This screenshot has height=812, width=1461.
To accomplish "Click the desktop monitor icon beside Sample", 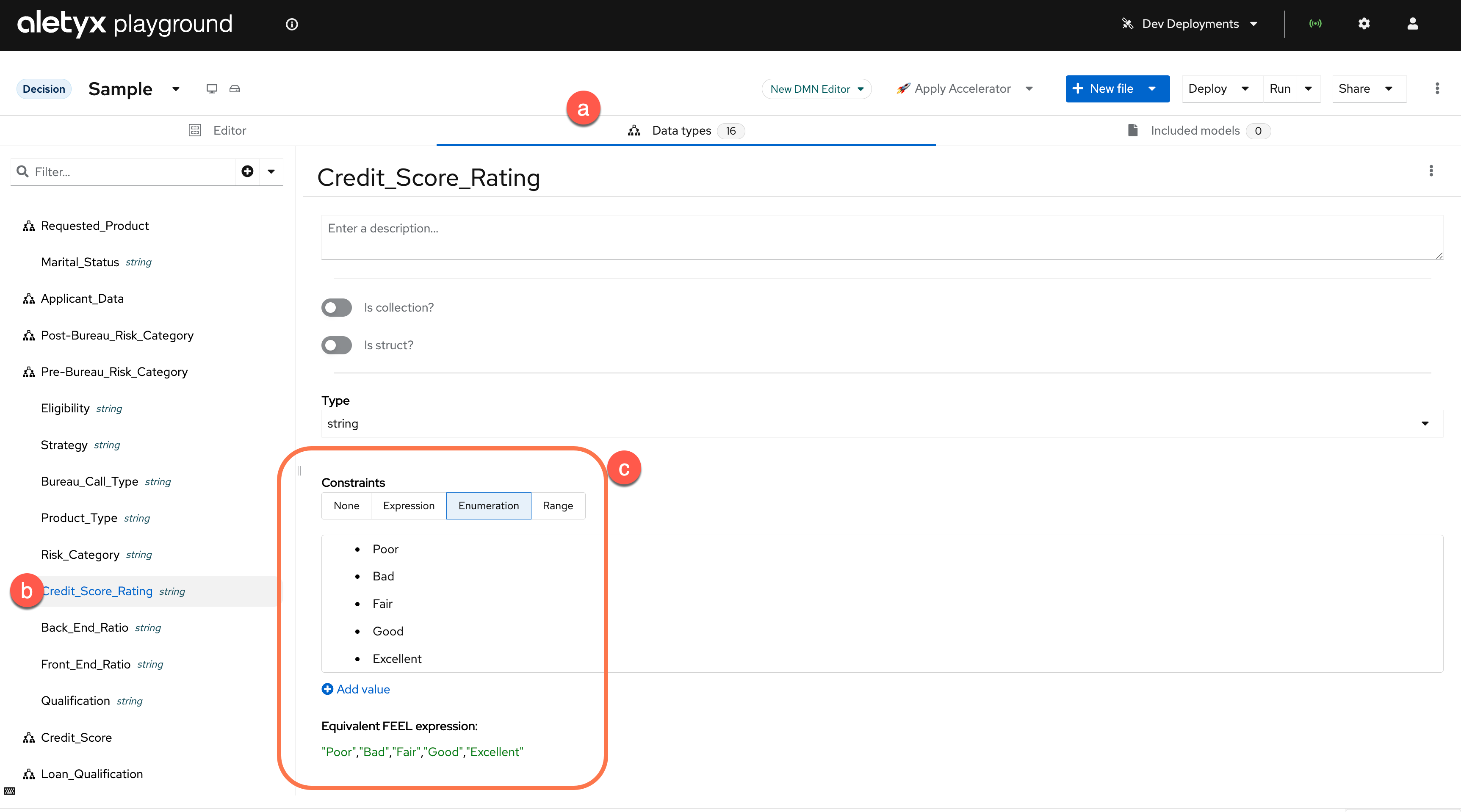I will 212,88.
